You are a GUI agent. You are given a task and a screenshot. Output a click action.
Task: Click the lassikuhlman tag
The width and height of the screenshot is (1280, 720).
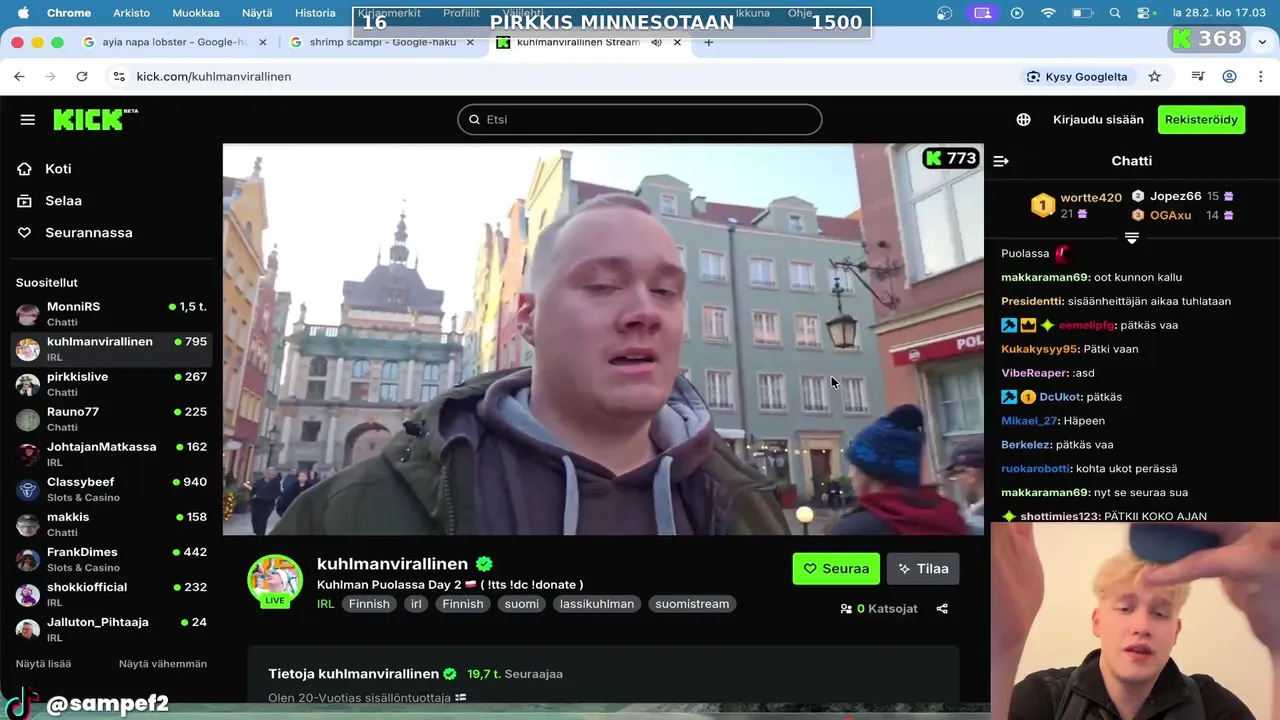coord(597,604)
